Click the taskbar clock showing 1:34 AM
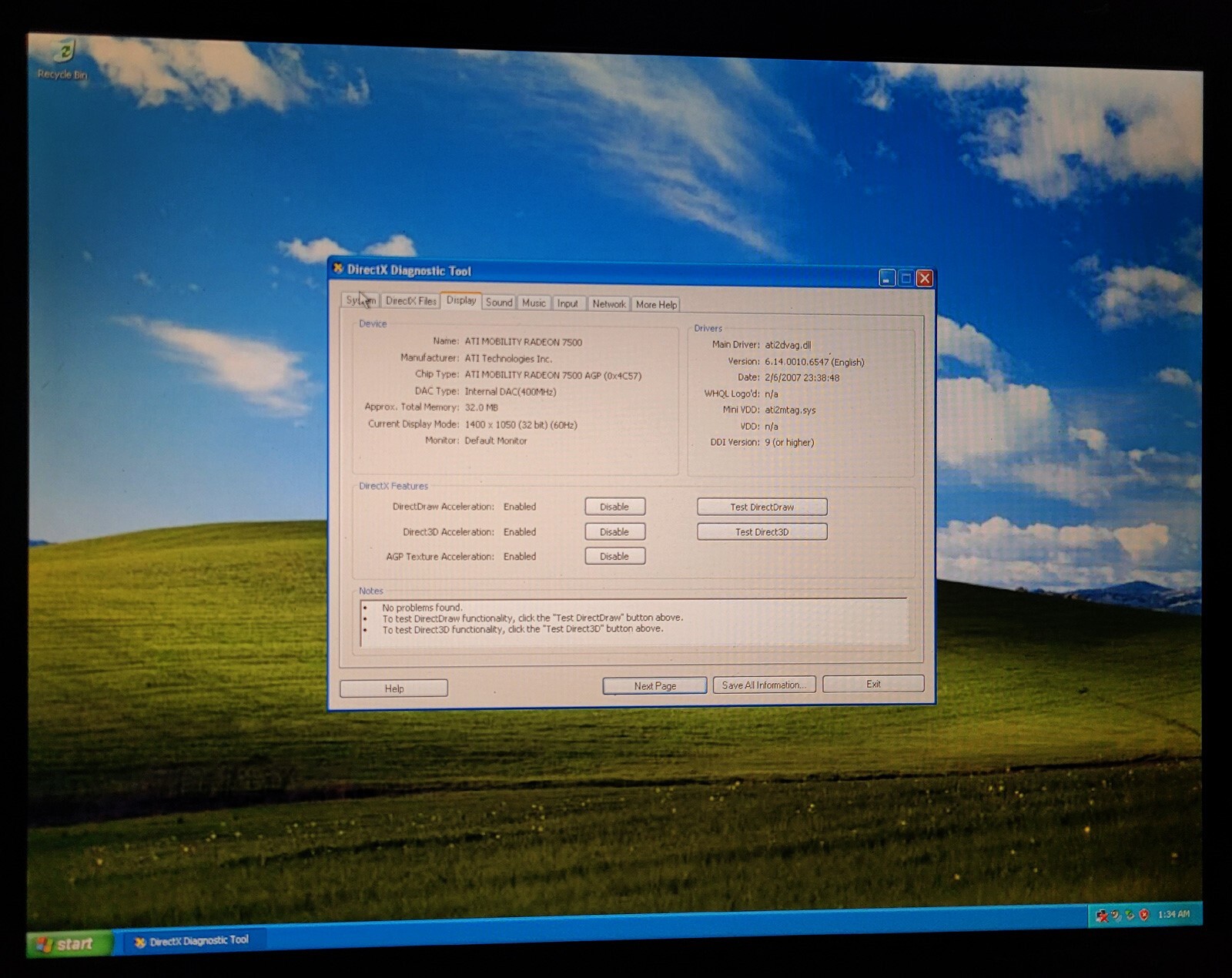 click(1173, 914)
